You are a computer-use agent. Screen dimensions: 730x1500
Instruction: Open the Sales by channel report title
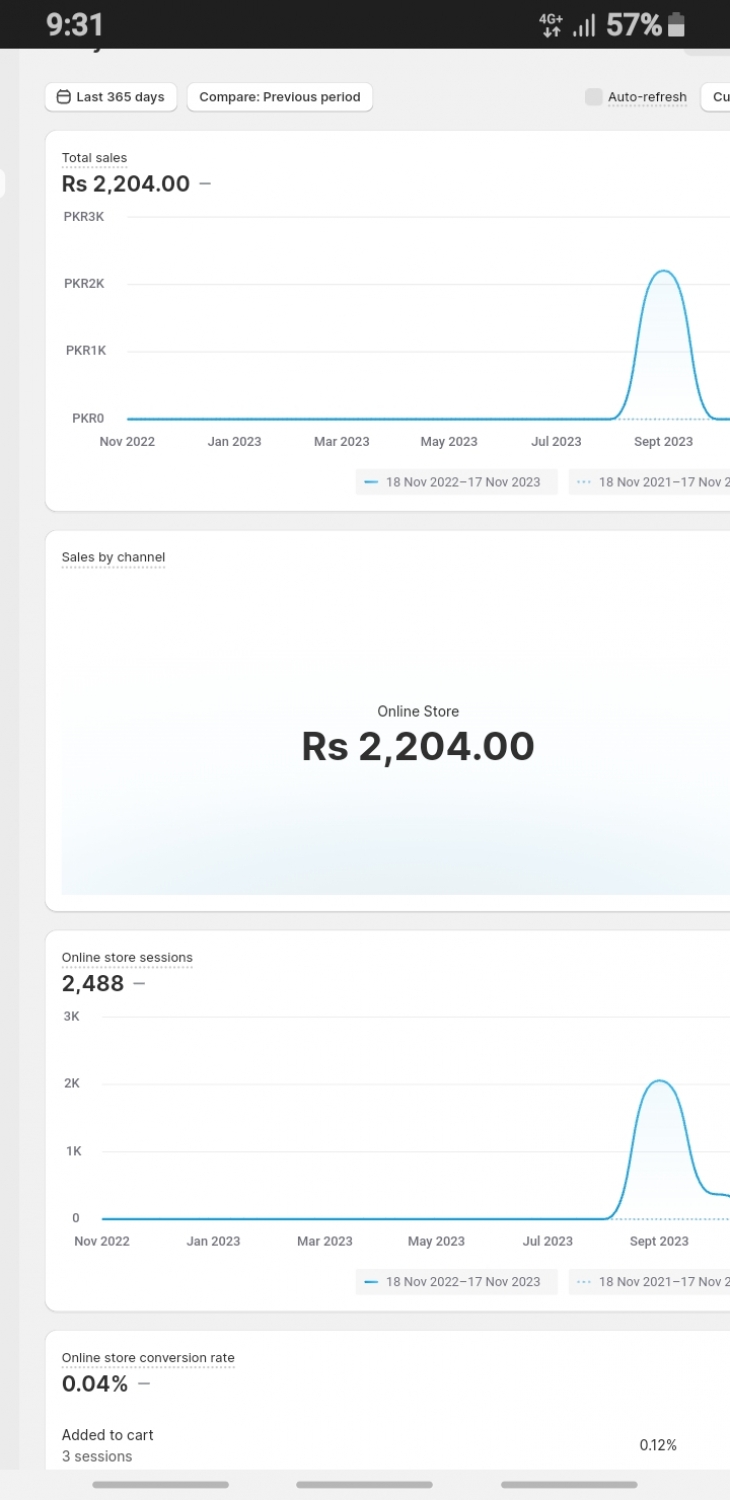pos(113,558)
